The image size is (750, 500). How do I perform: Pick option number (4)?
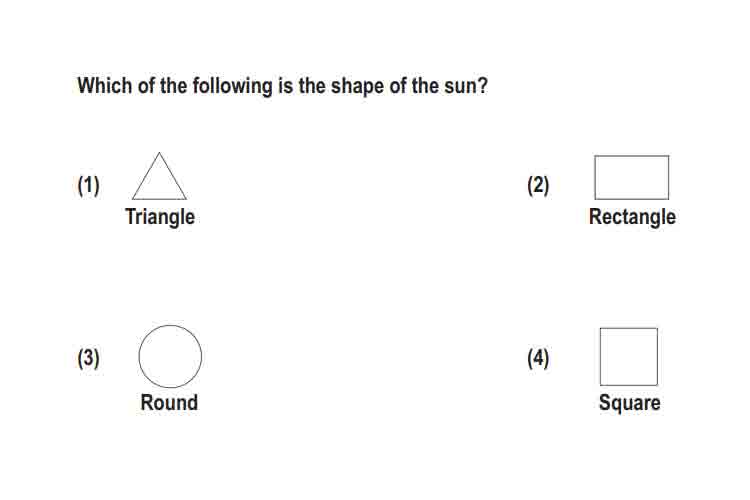pyautogui.click(x=538, y=358)
